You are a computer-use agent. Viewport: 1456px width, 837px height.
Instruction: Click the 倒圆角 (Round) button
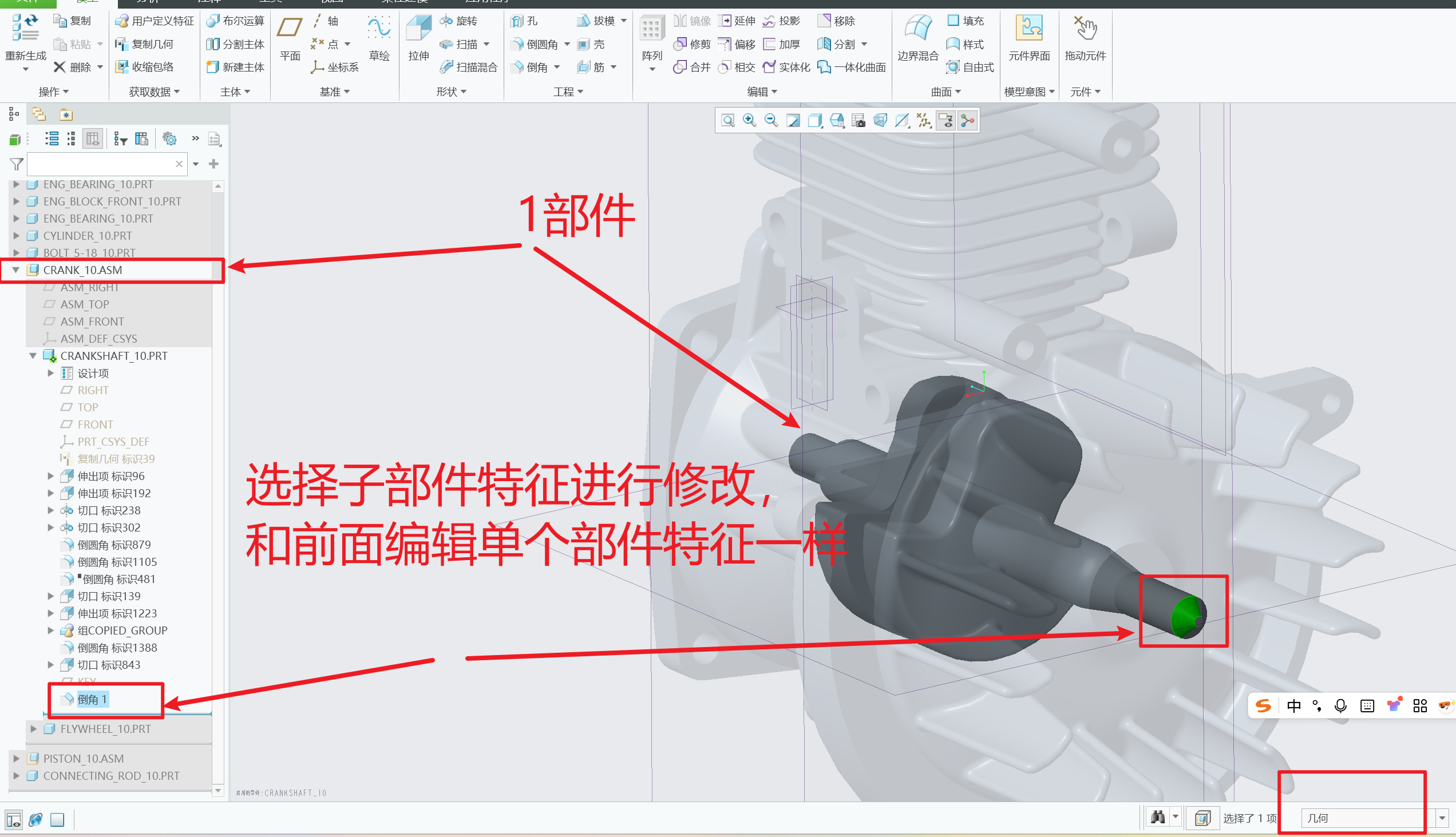pyautogui.click(x=535, y=44)
